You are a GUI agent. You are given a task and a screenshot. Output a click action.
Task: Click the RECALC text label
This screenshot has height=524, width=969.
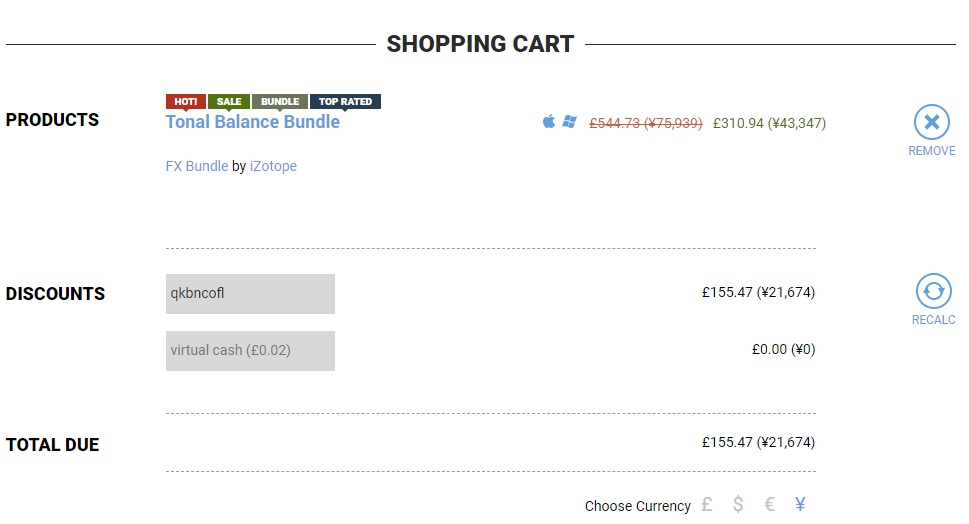933,319
